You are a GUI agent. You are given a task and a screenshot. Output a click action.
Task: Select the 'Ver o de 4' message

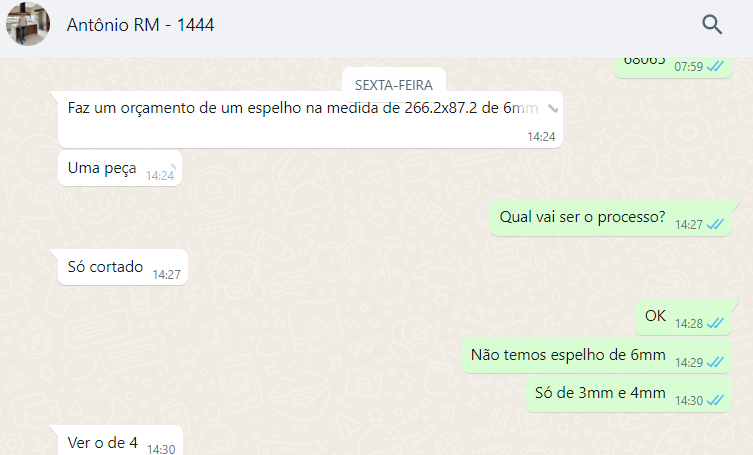pyautogui.click(x=121, y=441)
